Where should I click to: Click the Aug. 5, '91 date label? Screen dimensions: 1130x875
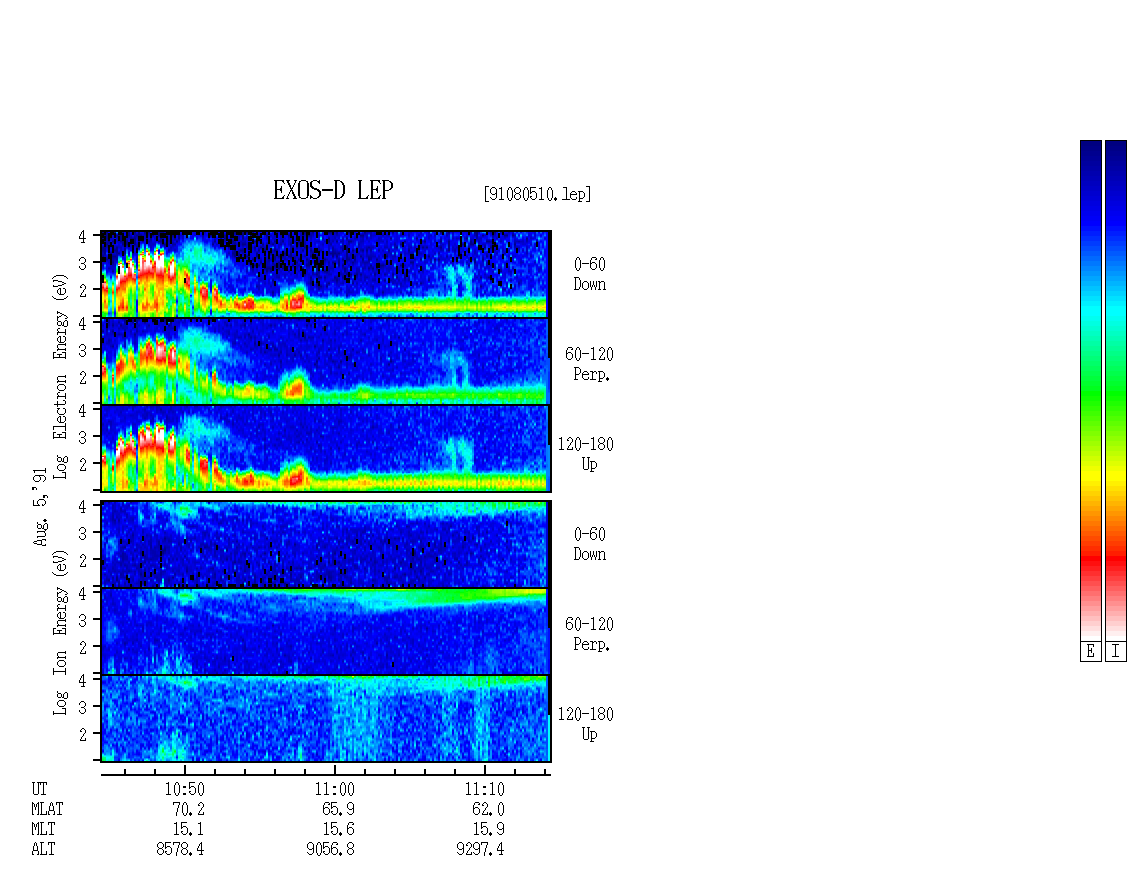point(40,507)
